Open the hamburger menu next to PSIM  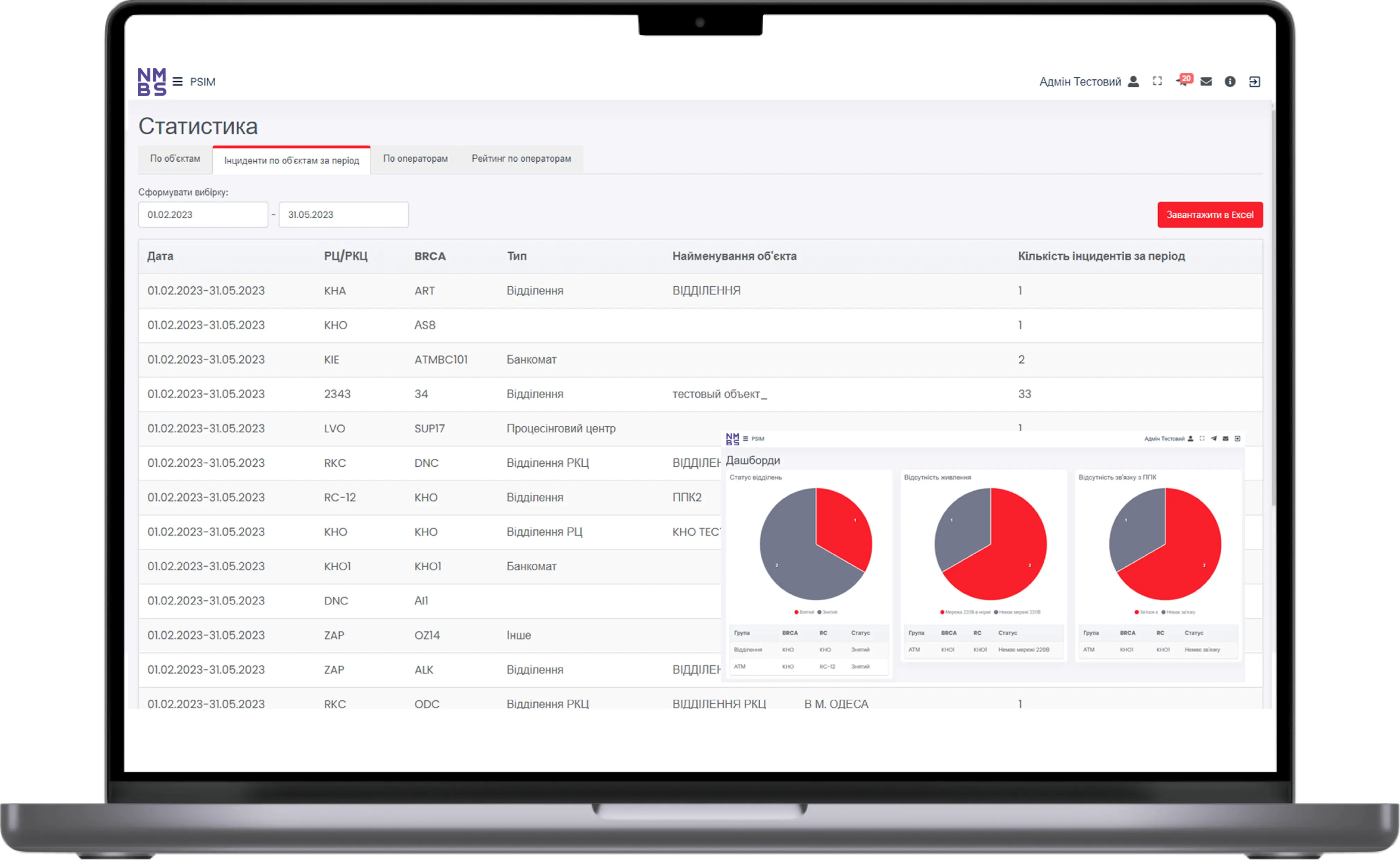(177, 82)
